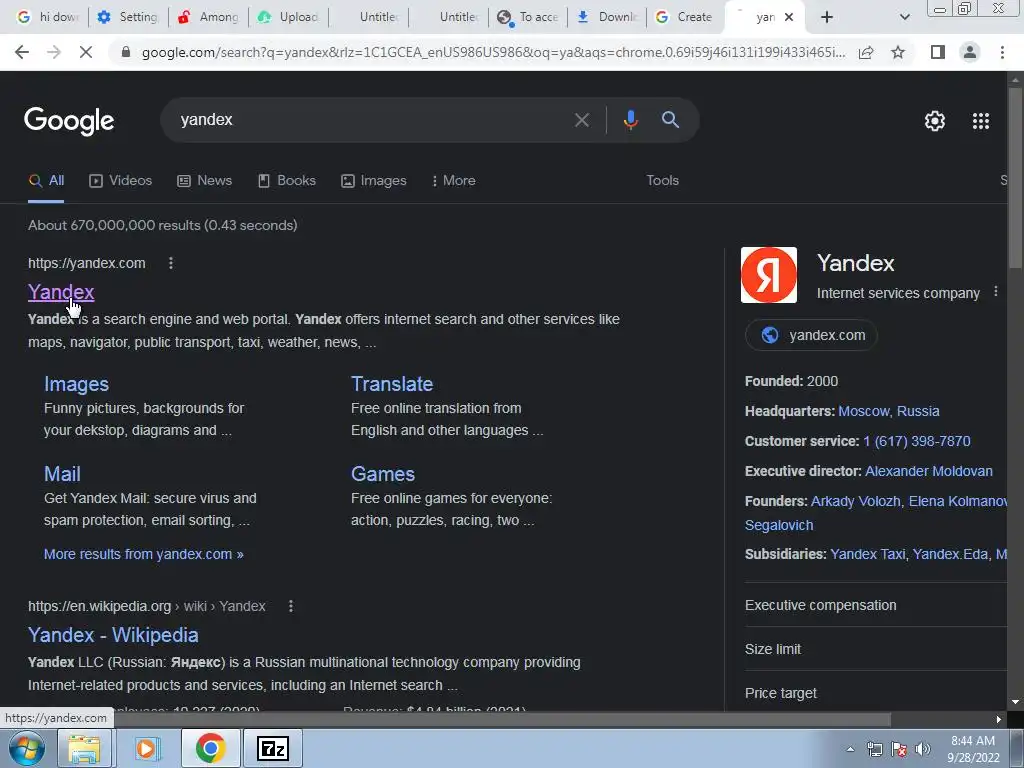Open the Google apps grid icon

[x=981, y=121]
